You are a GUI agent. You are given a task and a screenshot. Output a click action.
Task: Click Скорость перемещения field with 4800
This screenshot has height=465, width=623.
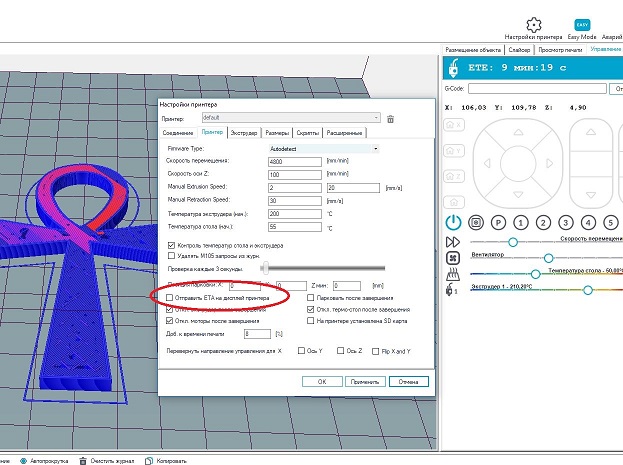click(x=295, y=161)
